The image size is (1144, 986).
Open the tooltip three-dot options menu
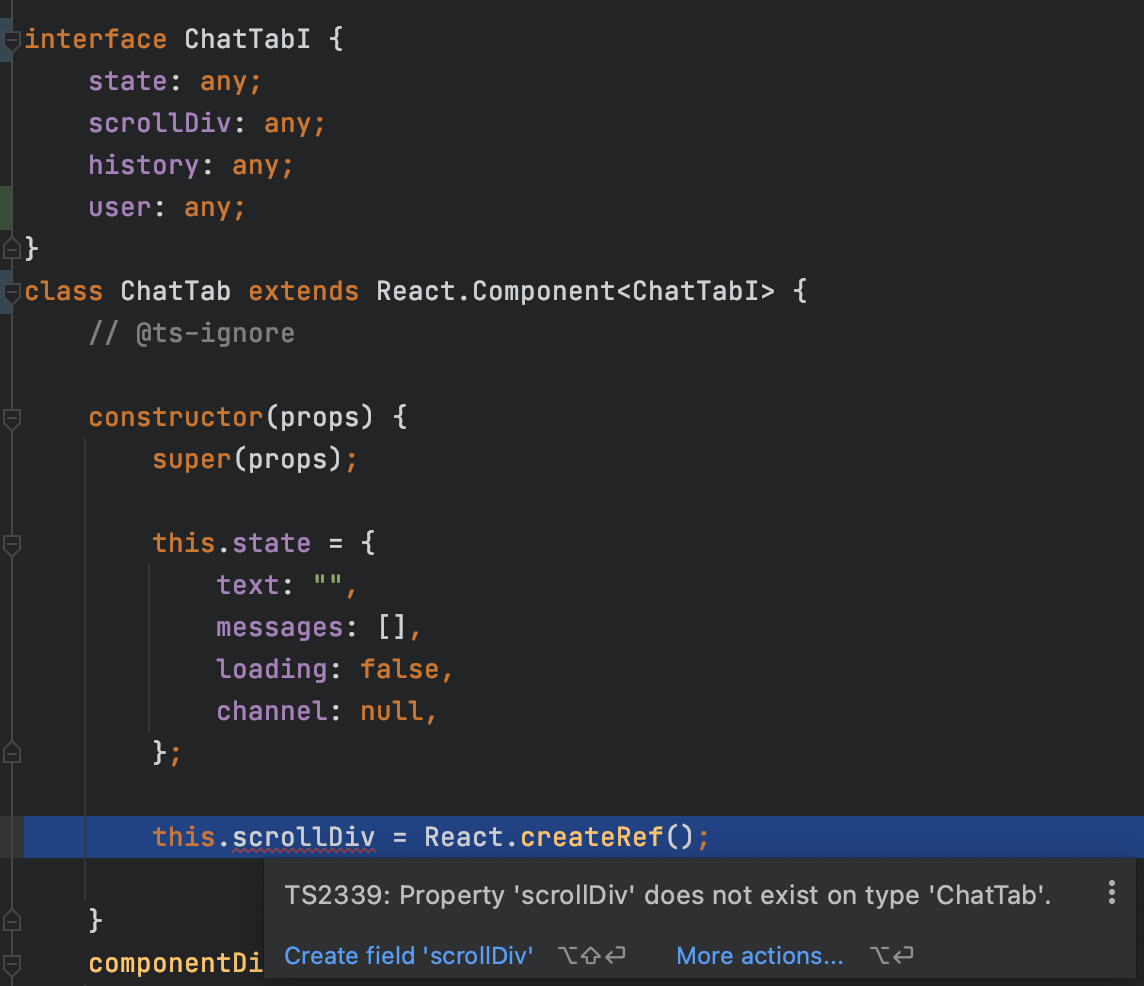pyautogui.click(x=1111, y=893)
